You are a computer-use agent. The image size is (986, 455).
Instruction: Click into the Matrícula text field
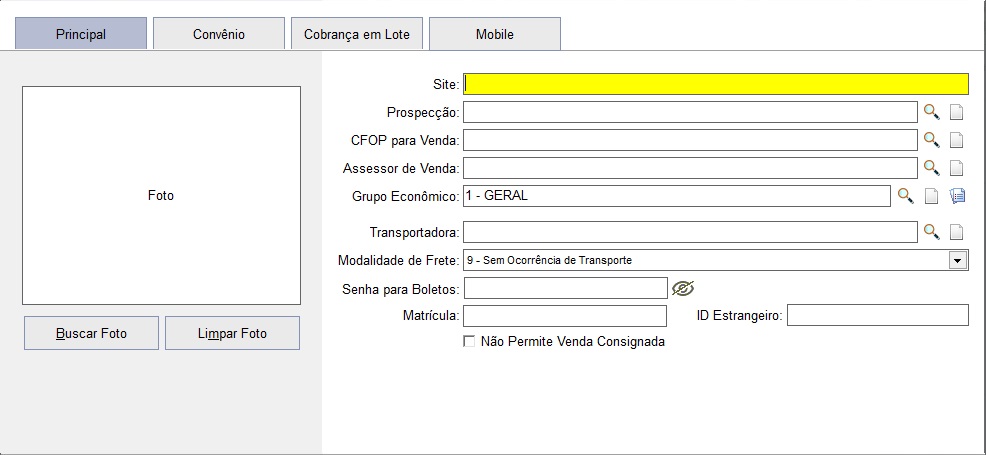click(x=565, y=315)
